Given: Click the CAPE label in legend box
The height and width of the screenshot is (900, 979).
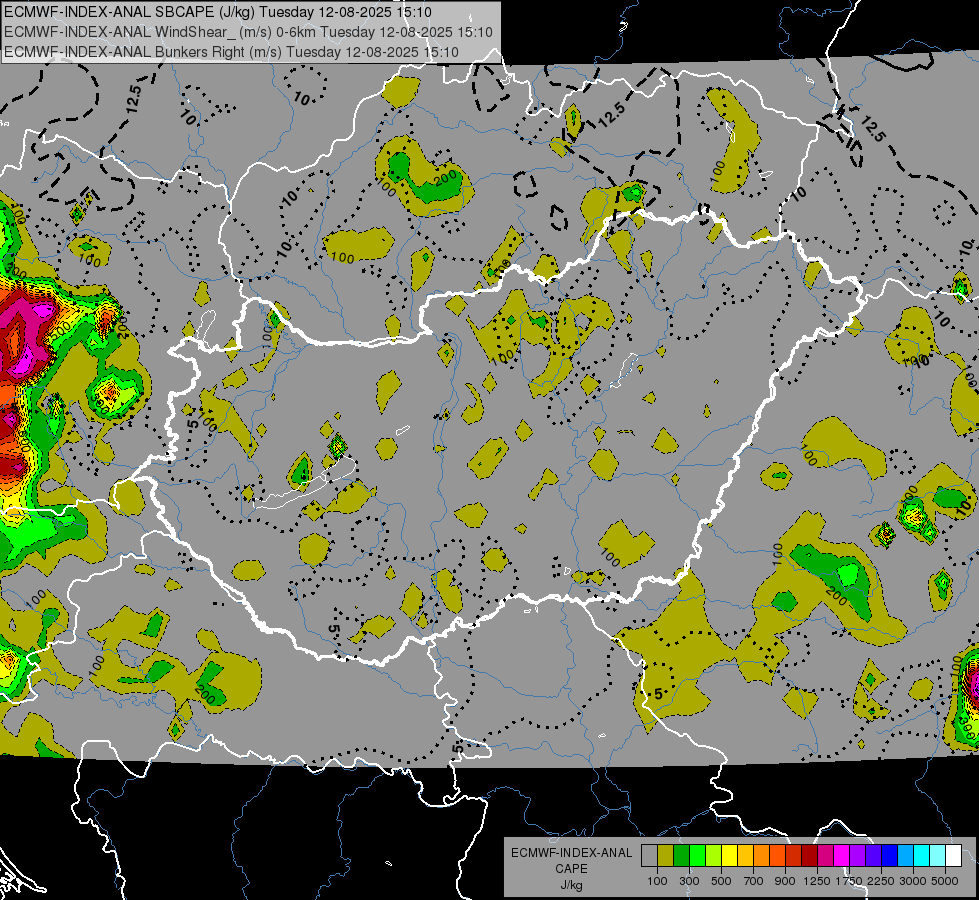Looking at the screenshot, I should 571,868.
